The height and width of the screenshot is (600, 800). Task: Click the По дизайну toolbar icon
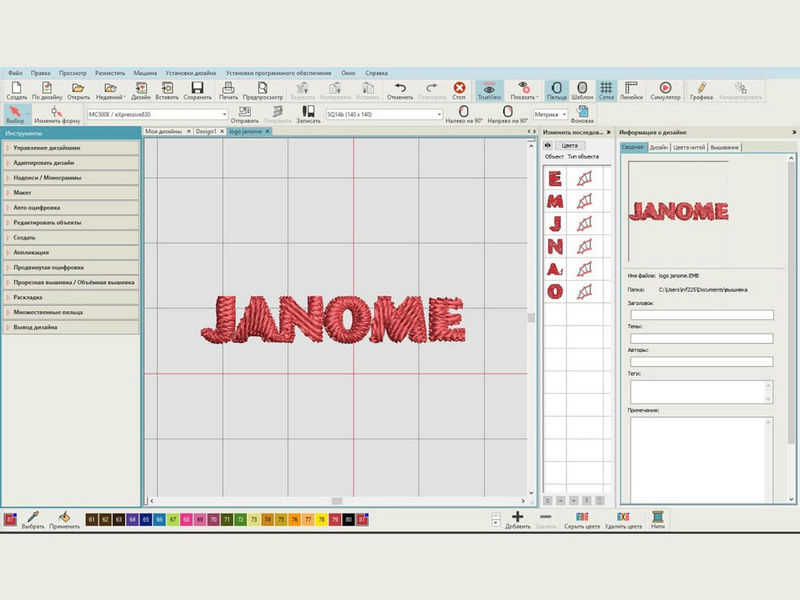47,90
